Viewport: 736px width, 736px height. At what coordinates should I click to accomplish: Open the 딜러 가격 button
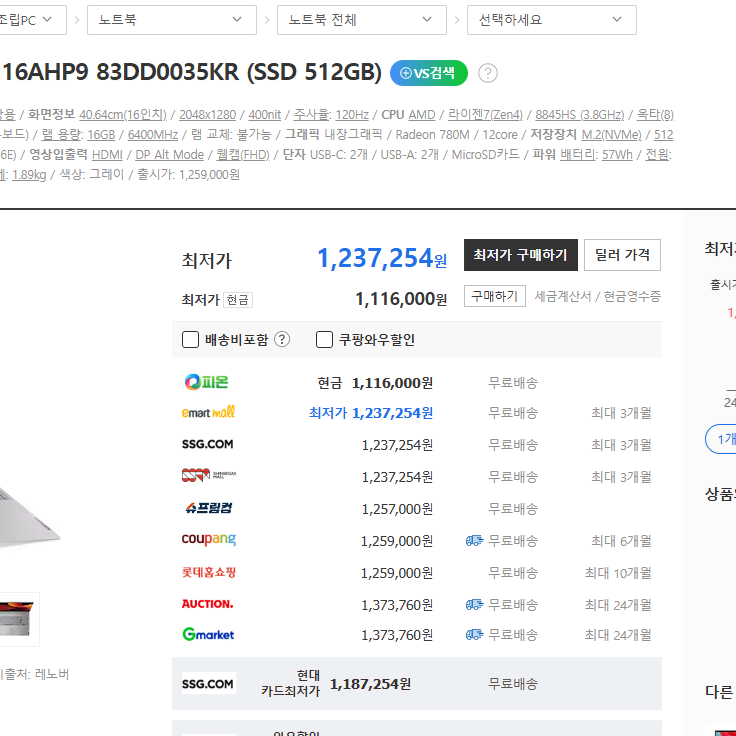[x=622, y=255]
